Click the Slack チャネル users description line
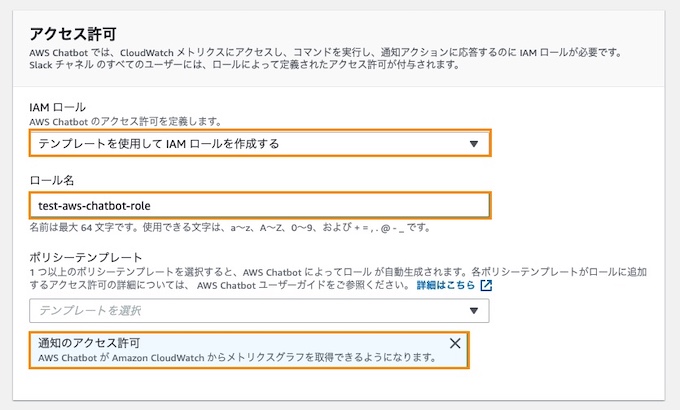 (x=245, y=65)
